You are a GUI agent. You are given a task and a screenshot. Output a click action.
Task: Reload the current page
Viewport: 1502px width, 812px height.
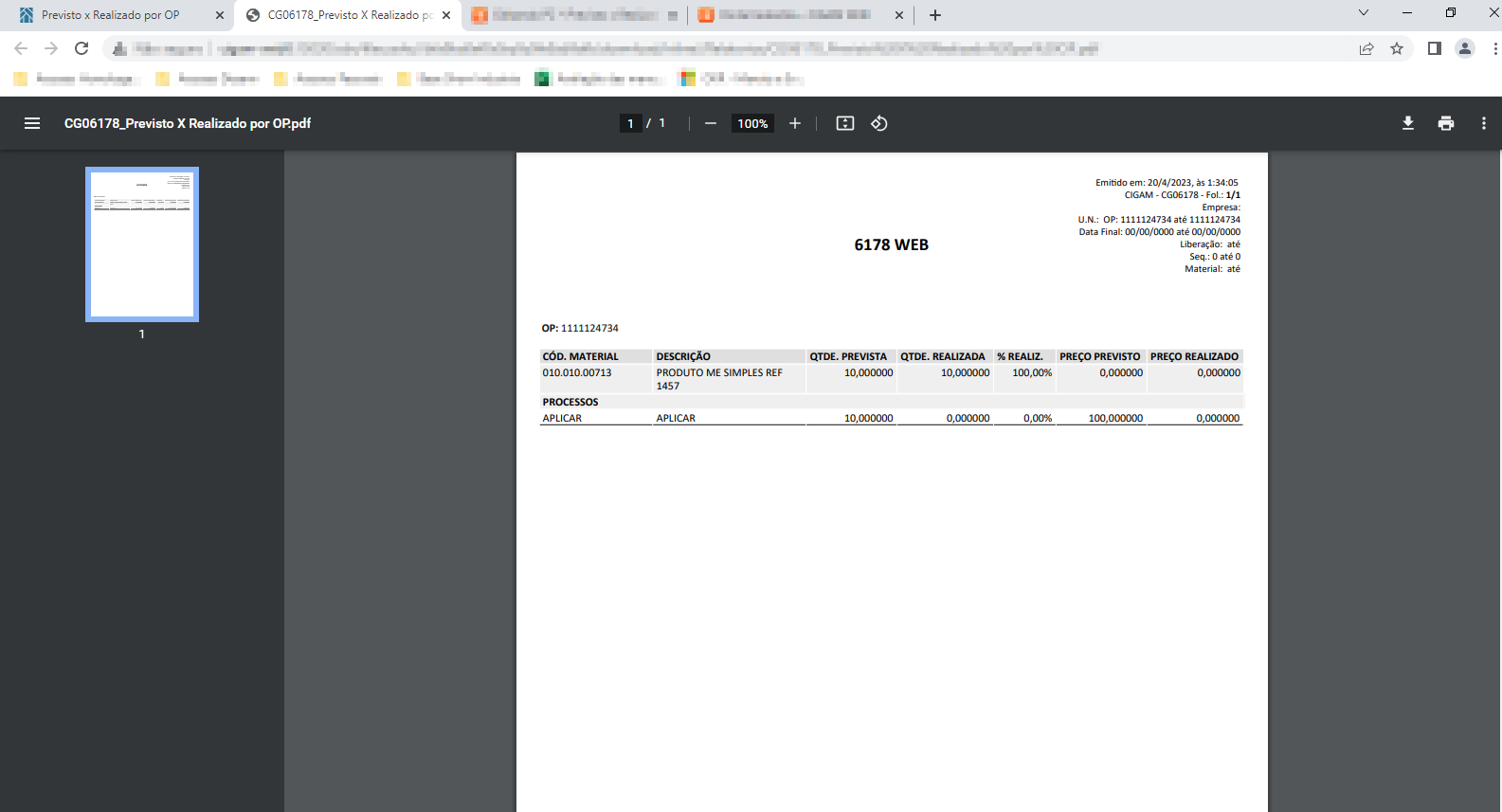[81, 48]
